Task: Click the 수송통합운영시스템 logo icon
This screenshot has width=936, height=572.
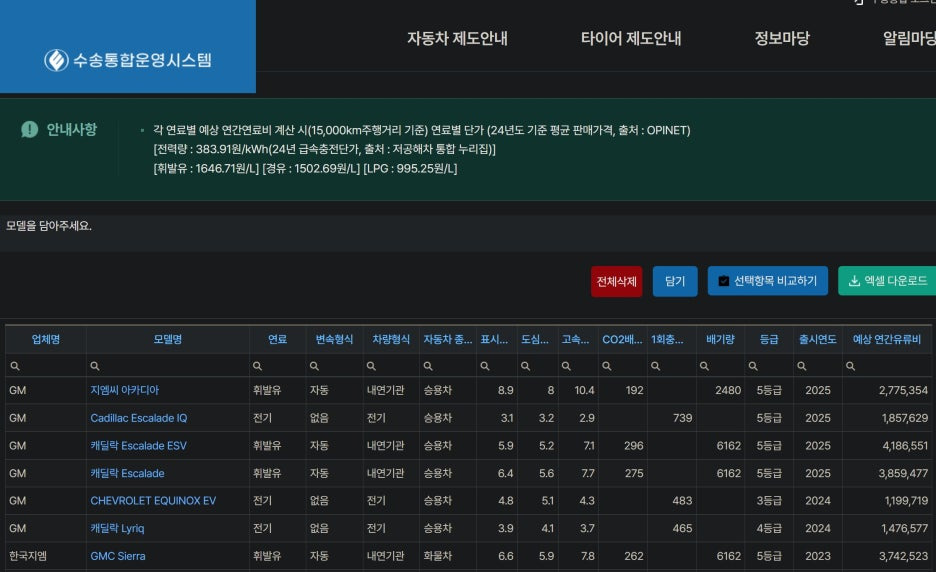Action: [x=56, y=60]
